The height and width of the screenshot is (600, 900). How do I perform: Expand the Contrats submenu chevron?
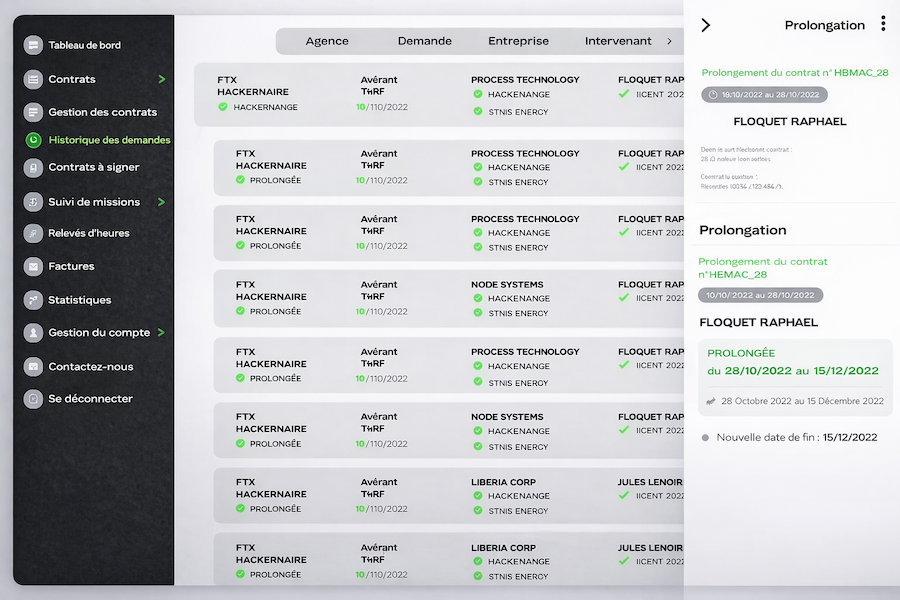click(x=162, y=79)
